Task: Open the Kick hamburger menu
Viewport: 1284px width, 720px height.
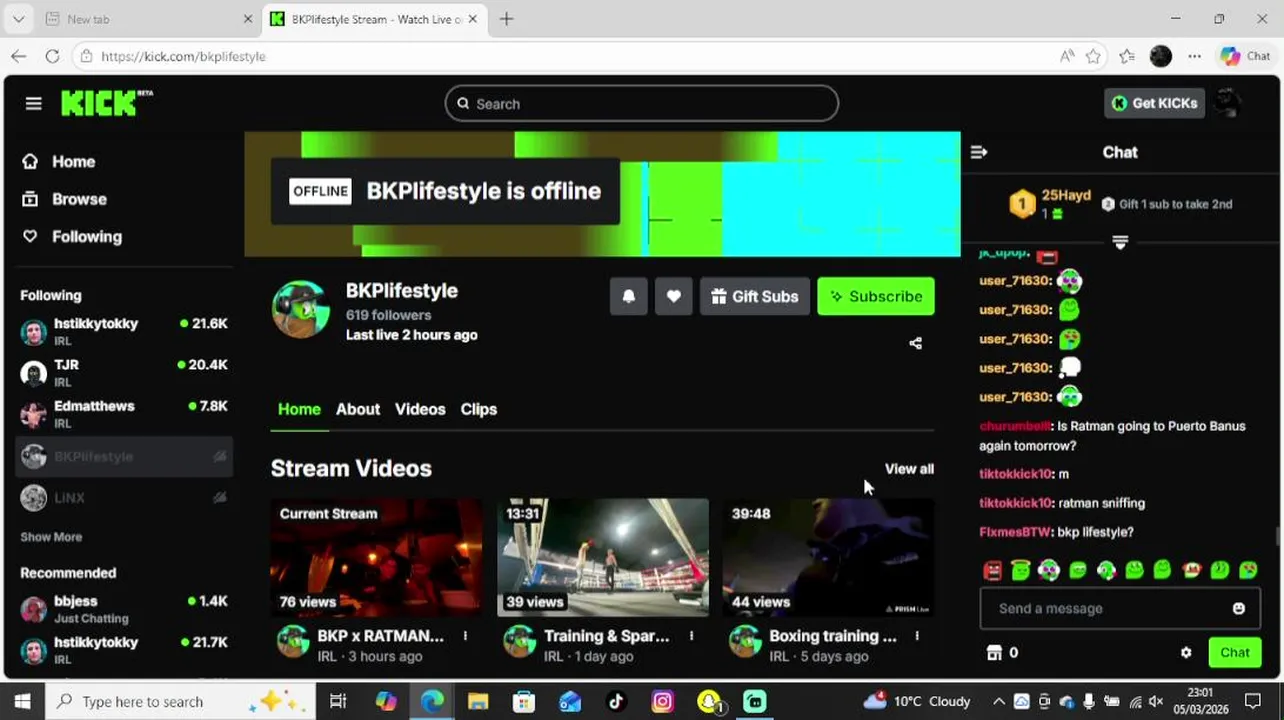Action: coord(33,103)
